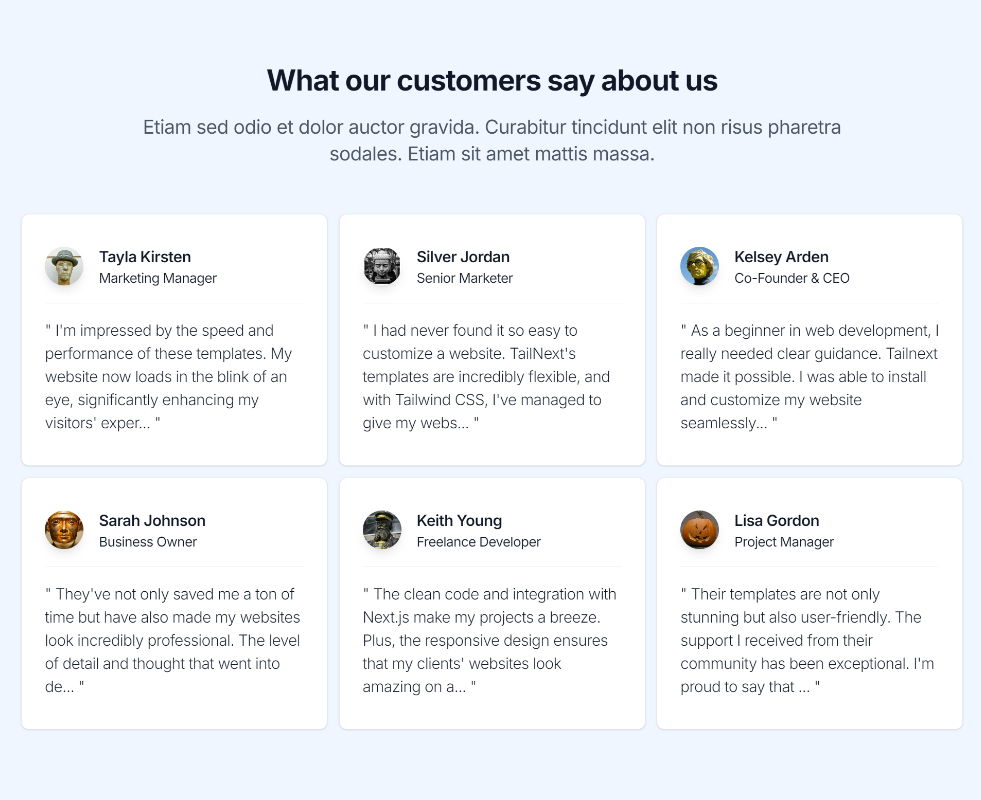Click the Marketing Manager job title
Screen dimensions: 981x800
pyautogui.click(x=158, y=279)
